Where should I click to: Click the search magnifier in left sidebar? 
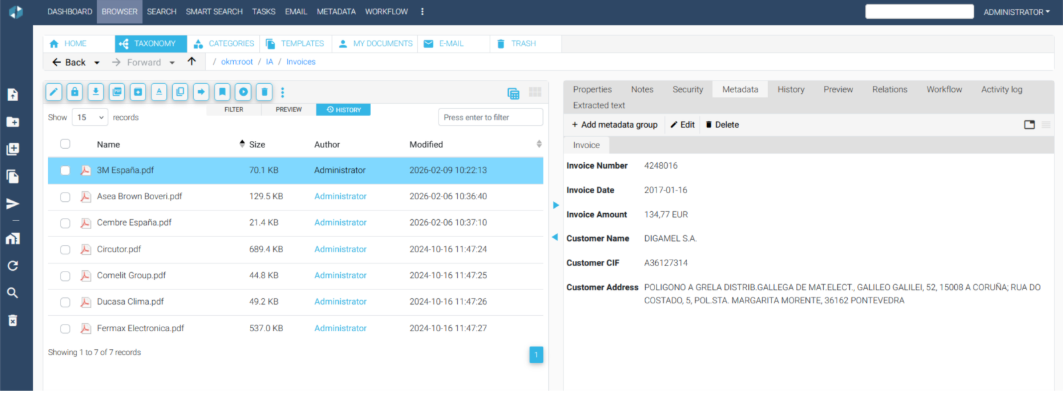pyautogui.click(x=13, y=293)
